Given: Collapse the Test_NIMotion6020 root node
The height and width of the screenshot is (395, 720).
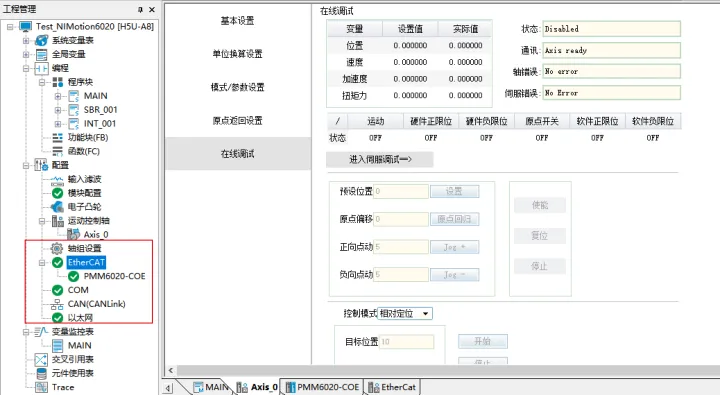Looking at the screenshot, I should coord(10,27).
